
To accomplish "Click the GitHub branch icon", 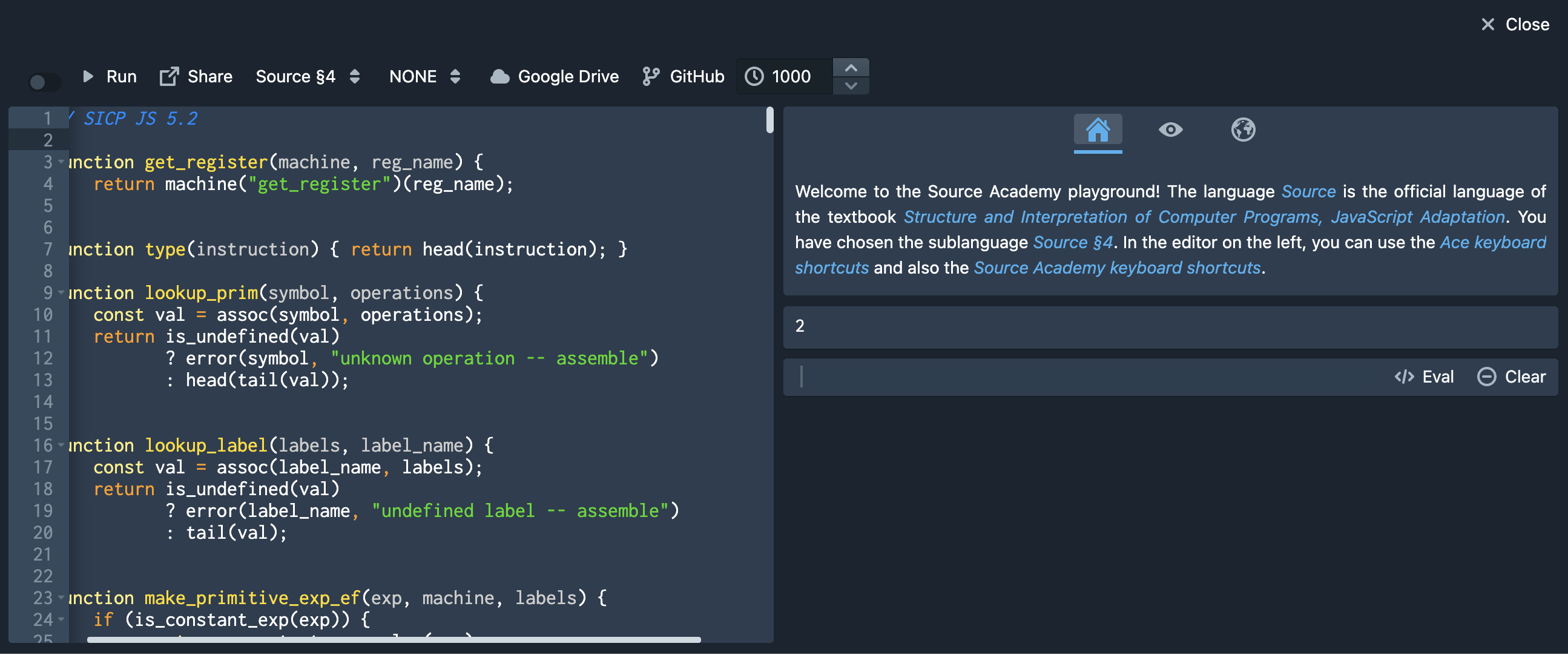I will (651, 76).
